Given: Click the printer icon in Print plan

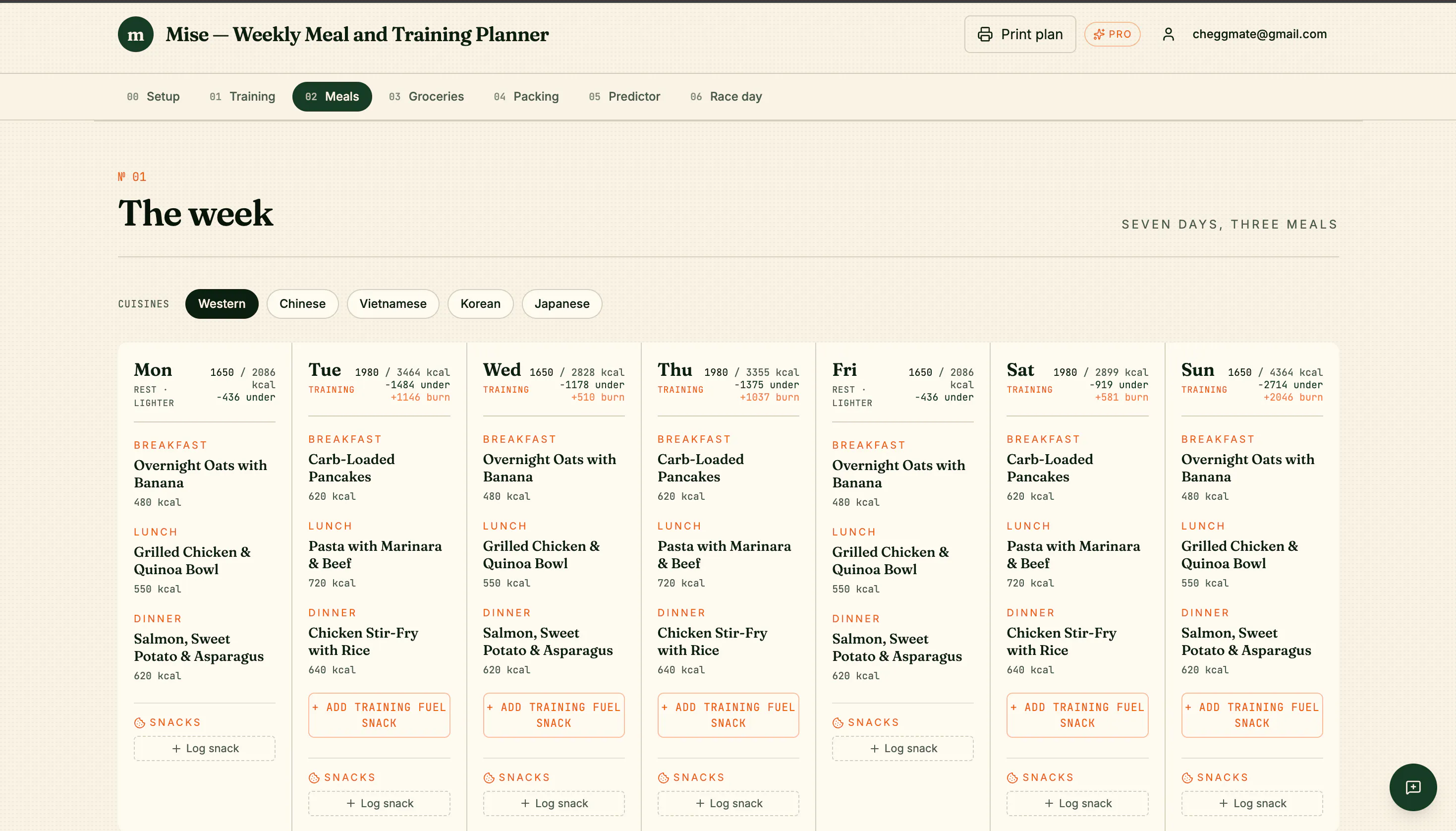Looking at the screenshot, I should (985, 34).
